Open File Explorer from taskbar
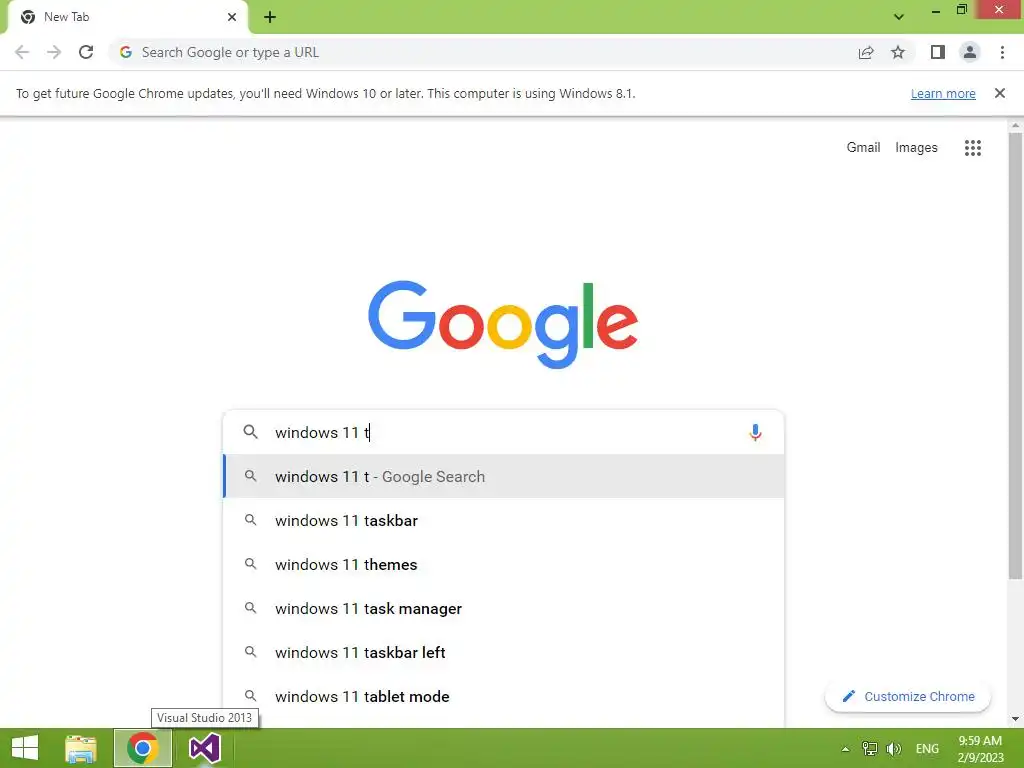Screen dimensions: 1024x768 (81, 748)
